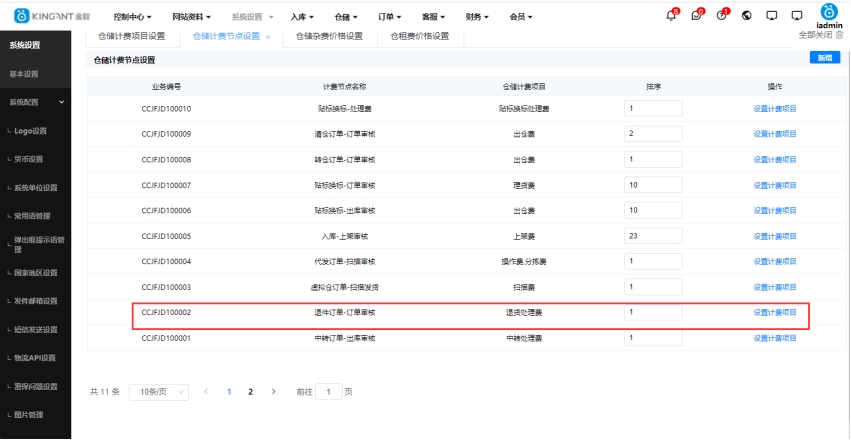
Task: Click cell 虚拟仓订单-扫描发货
Action: pos(345,287)
